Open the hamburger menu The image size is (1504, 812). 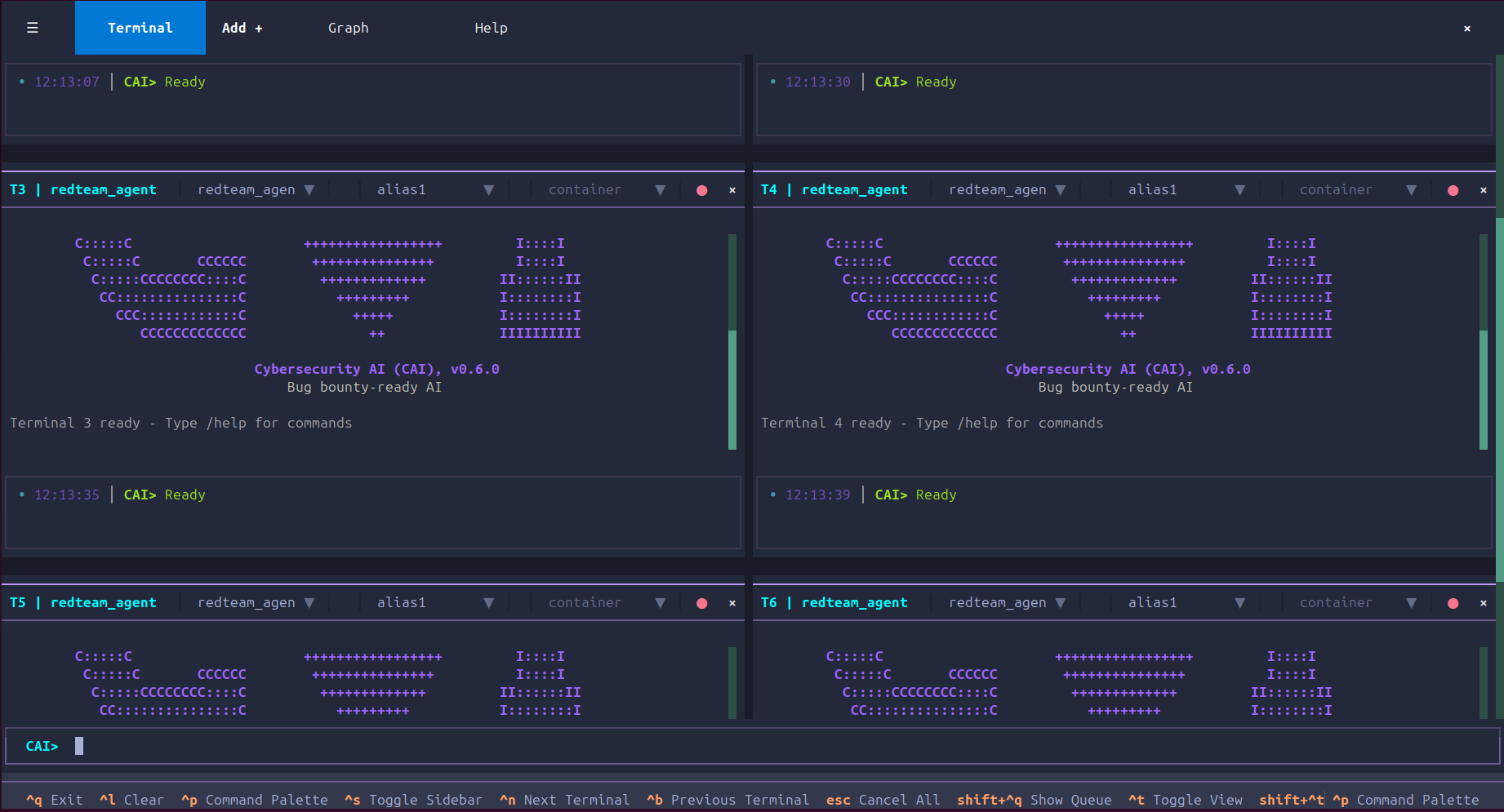pyautogui.click(x=32, y=27)
